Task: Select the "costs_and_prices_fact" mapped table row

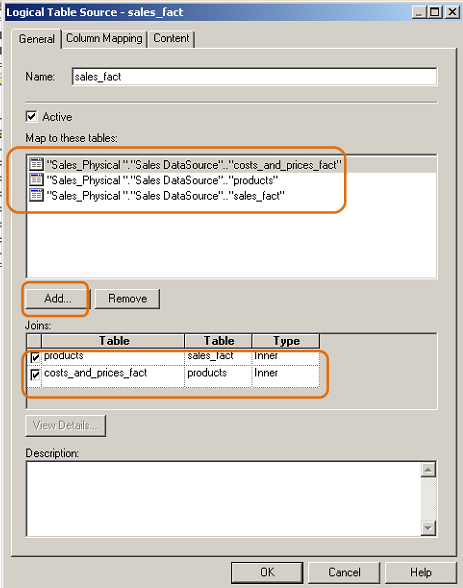Action: (x=232, y=165)
